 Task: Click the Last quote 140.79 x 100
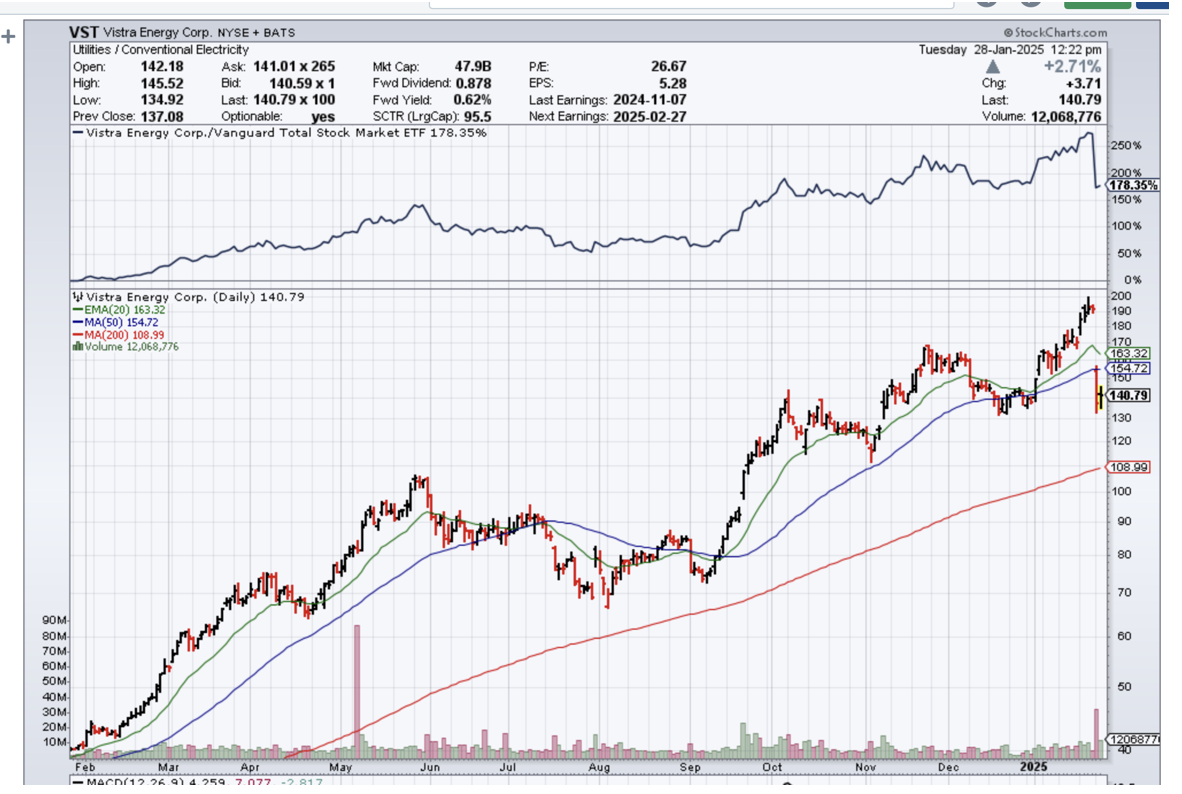[x=294, y=100]
